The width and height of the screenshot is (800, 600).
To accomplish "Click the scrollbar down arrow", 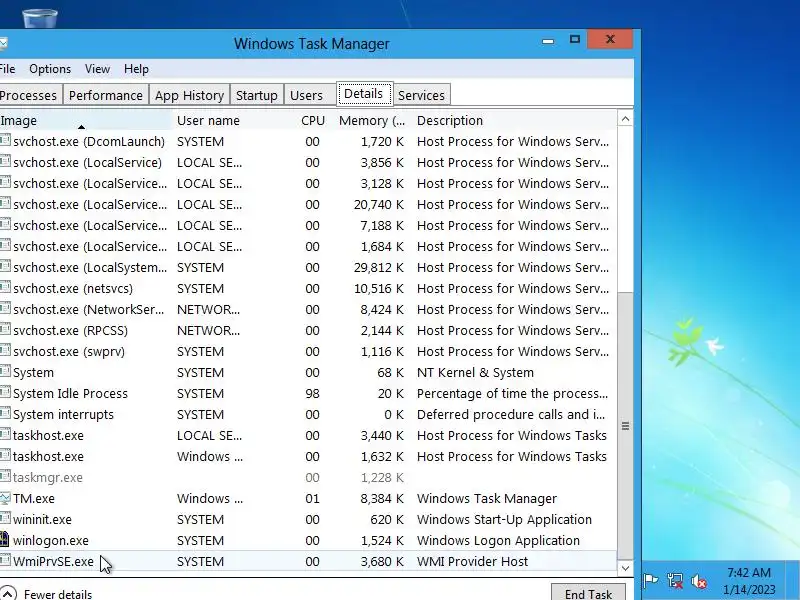I will (x=626, y=567).
